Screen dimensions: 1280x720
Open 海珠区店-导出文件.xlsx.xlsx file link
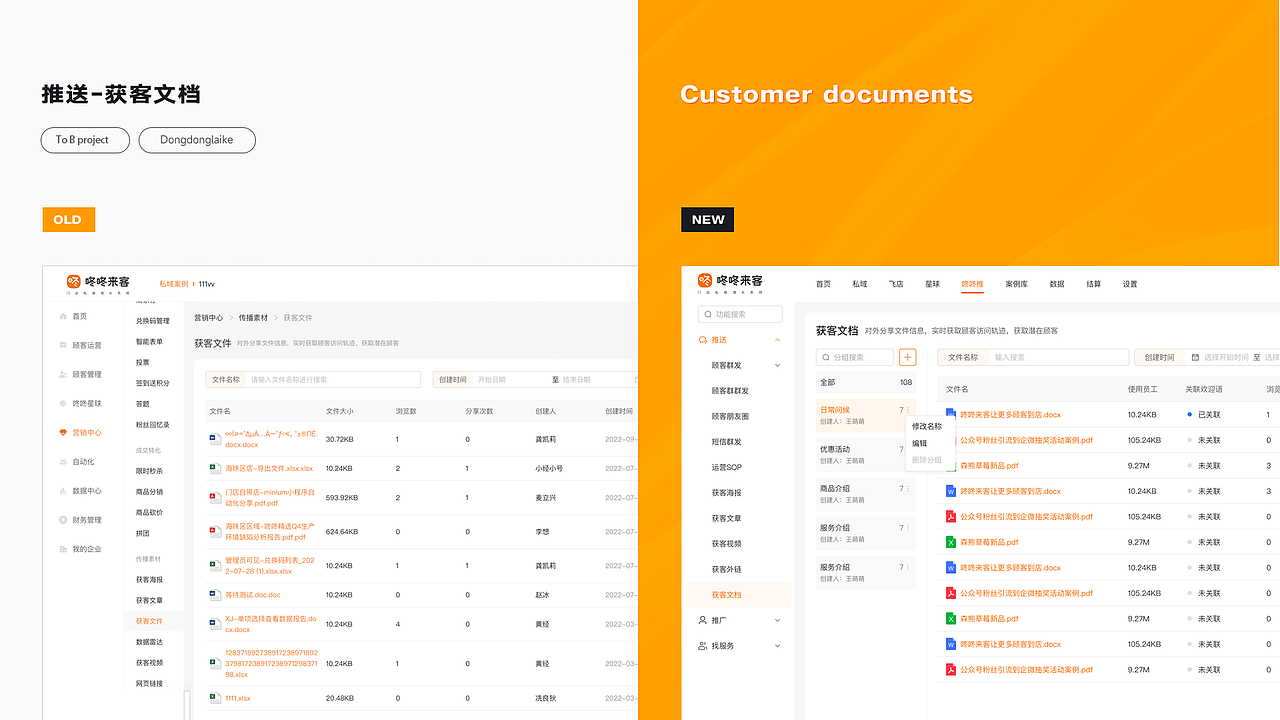[x=269, y=468]
